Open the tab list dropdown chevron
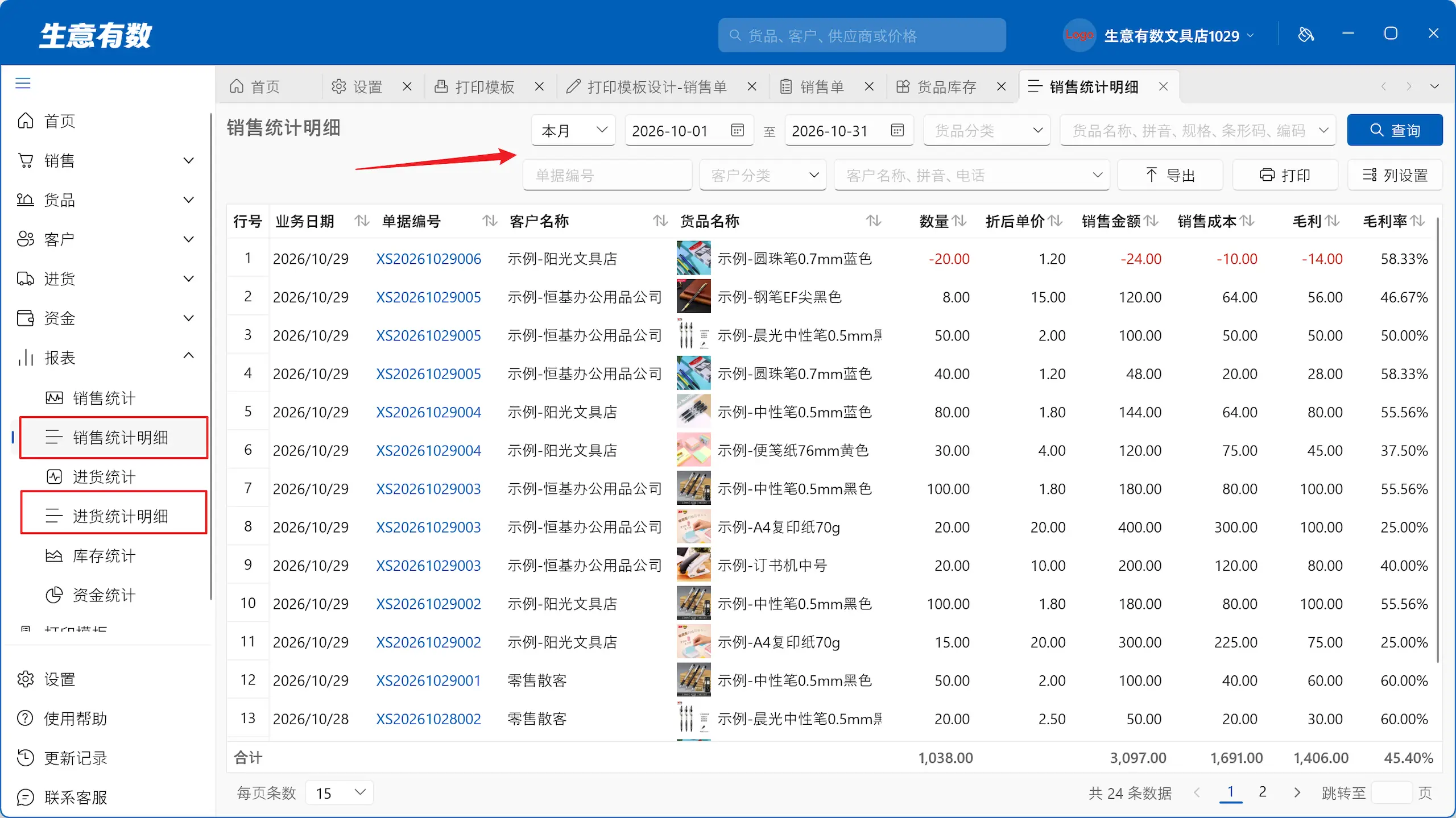Screen dimensions: 1456x818 pos(1435,86)
